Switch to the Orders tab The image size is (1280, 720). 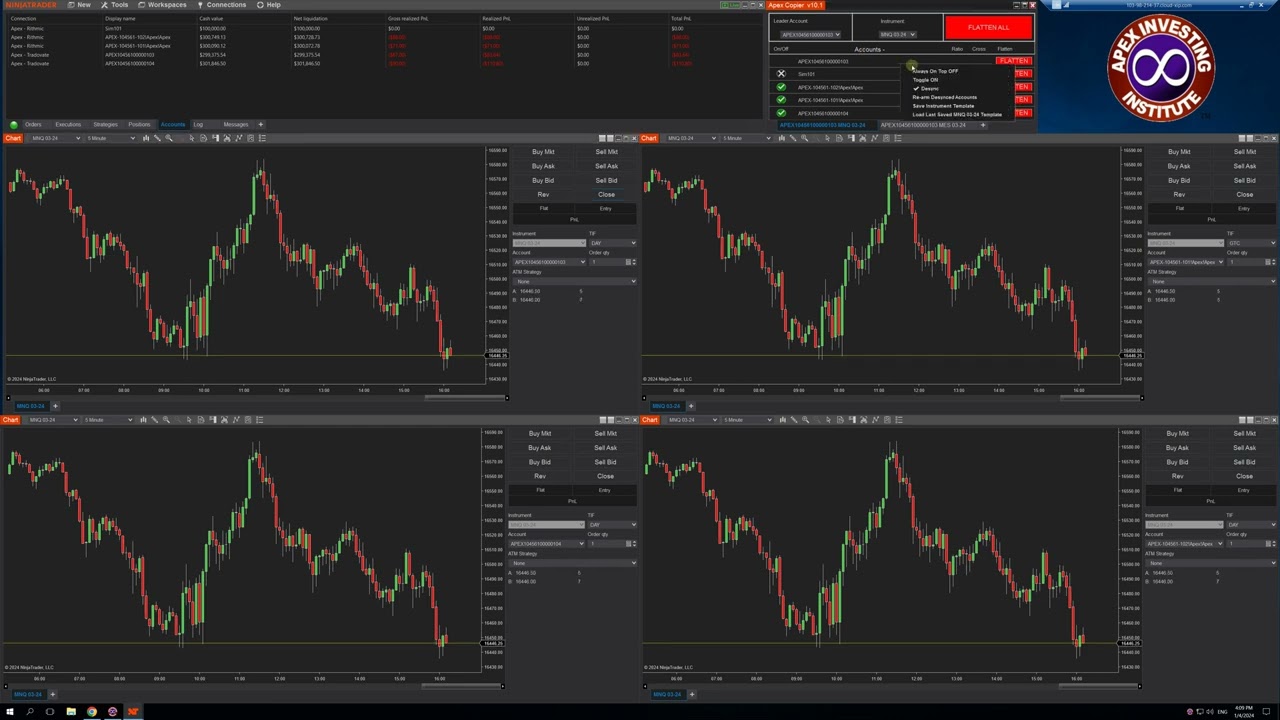pyautogui.click(x=33, y=125)
